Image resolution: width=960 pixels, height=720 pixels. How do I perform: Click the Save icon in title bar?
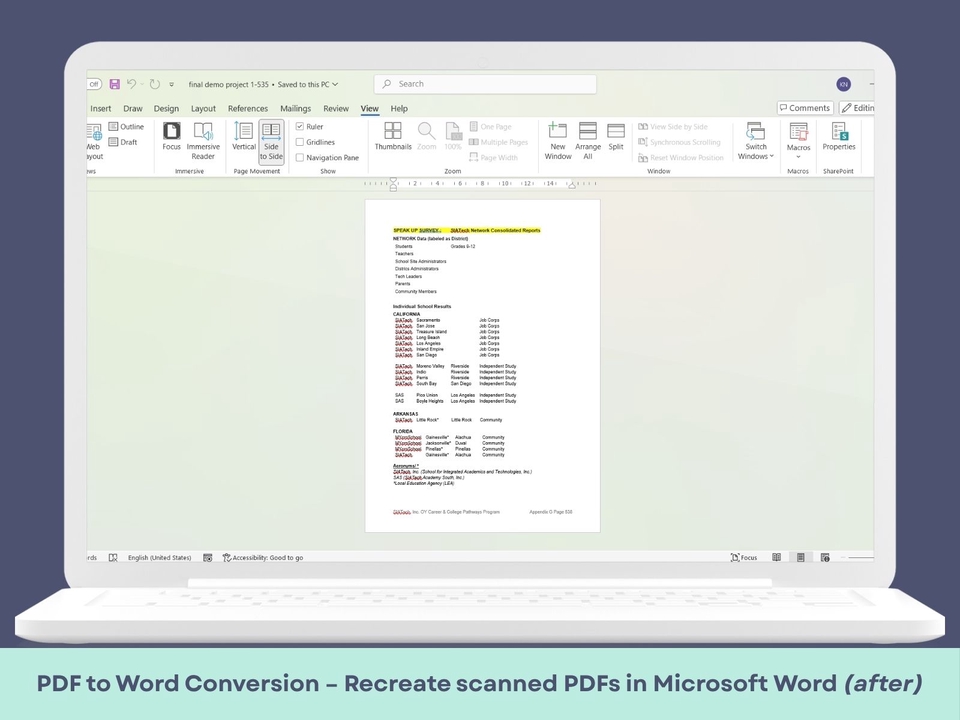point(115,84)
